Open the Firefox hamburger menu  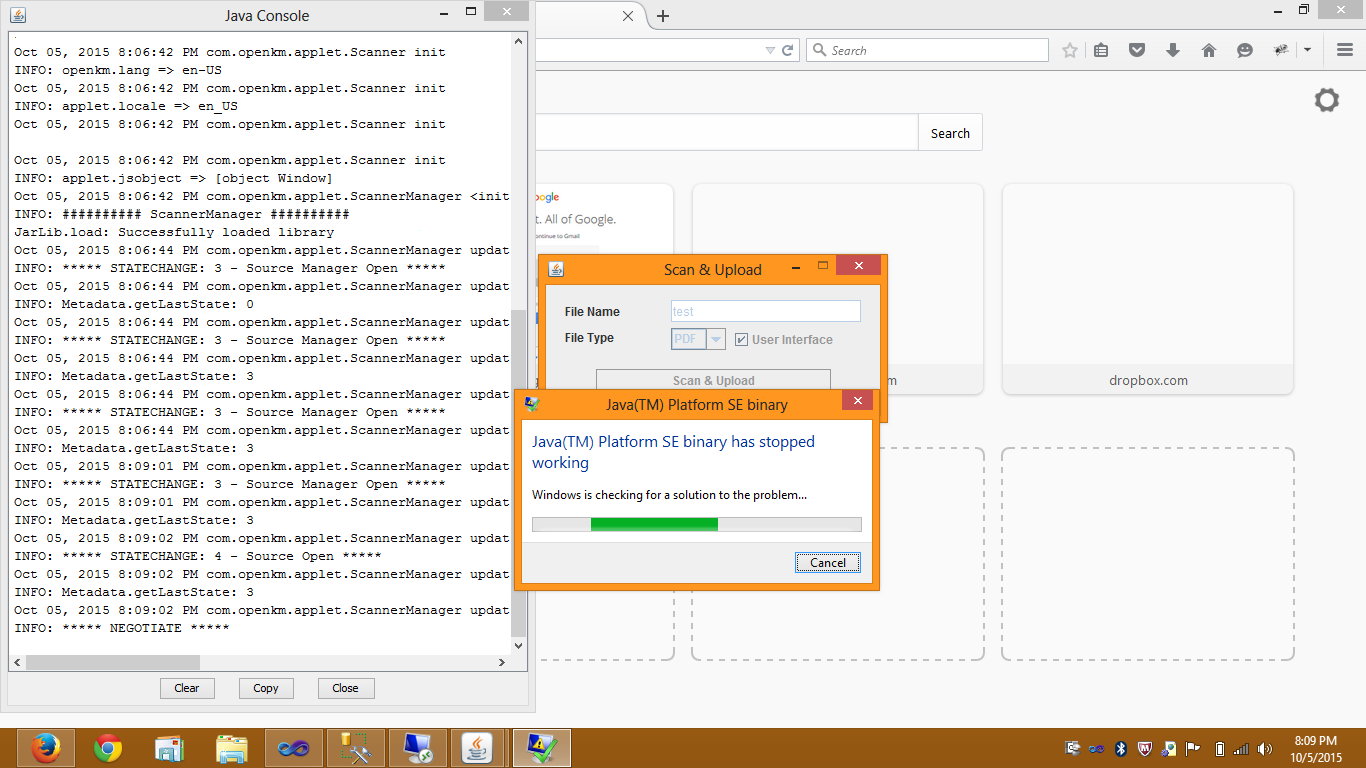tap(1345, 50)
